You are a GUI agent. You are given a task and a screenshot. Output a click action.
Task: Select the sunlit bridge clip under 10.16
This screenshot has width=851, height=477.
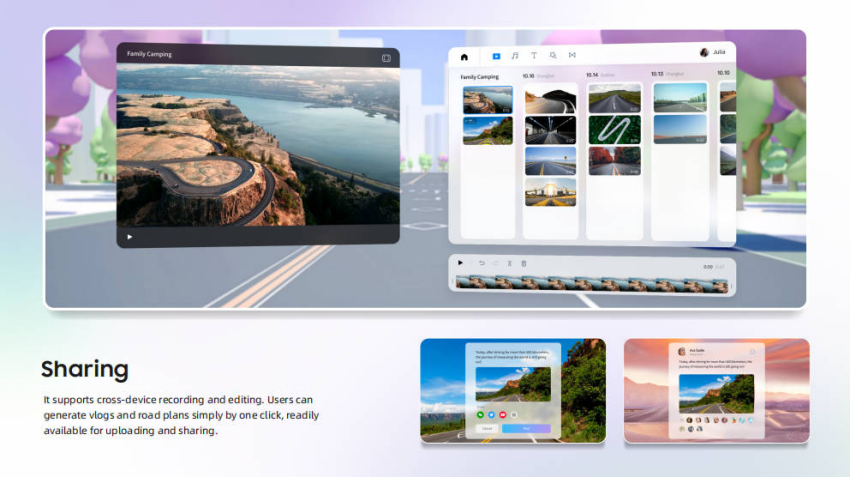pyautogui.click(x=550, y=192)
